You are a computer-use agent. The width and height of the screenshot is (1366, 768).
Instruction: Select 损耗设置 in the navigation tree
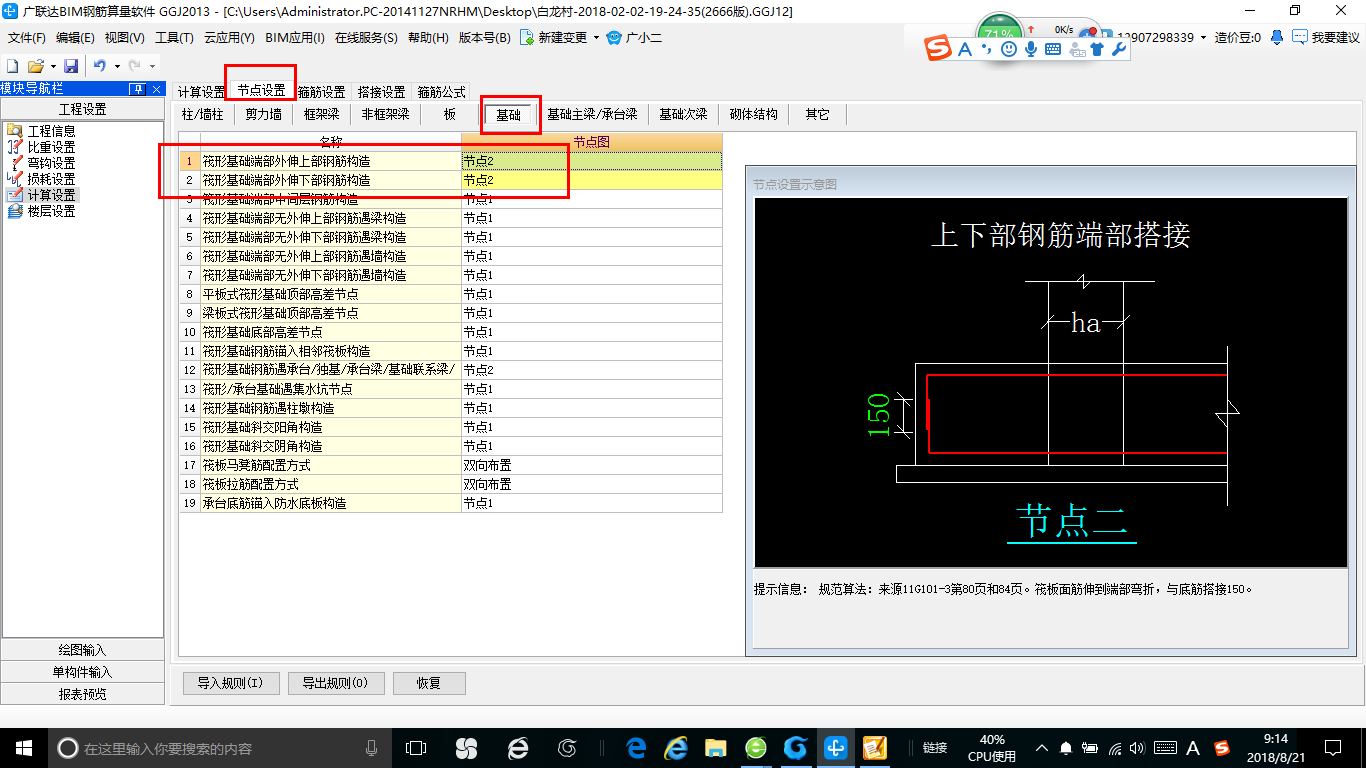point(51,179)
